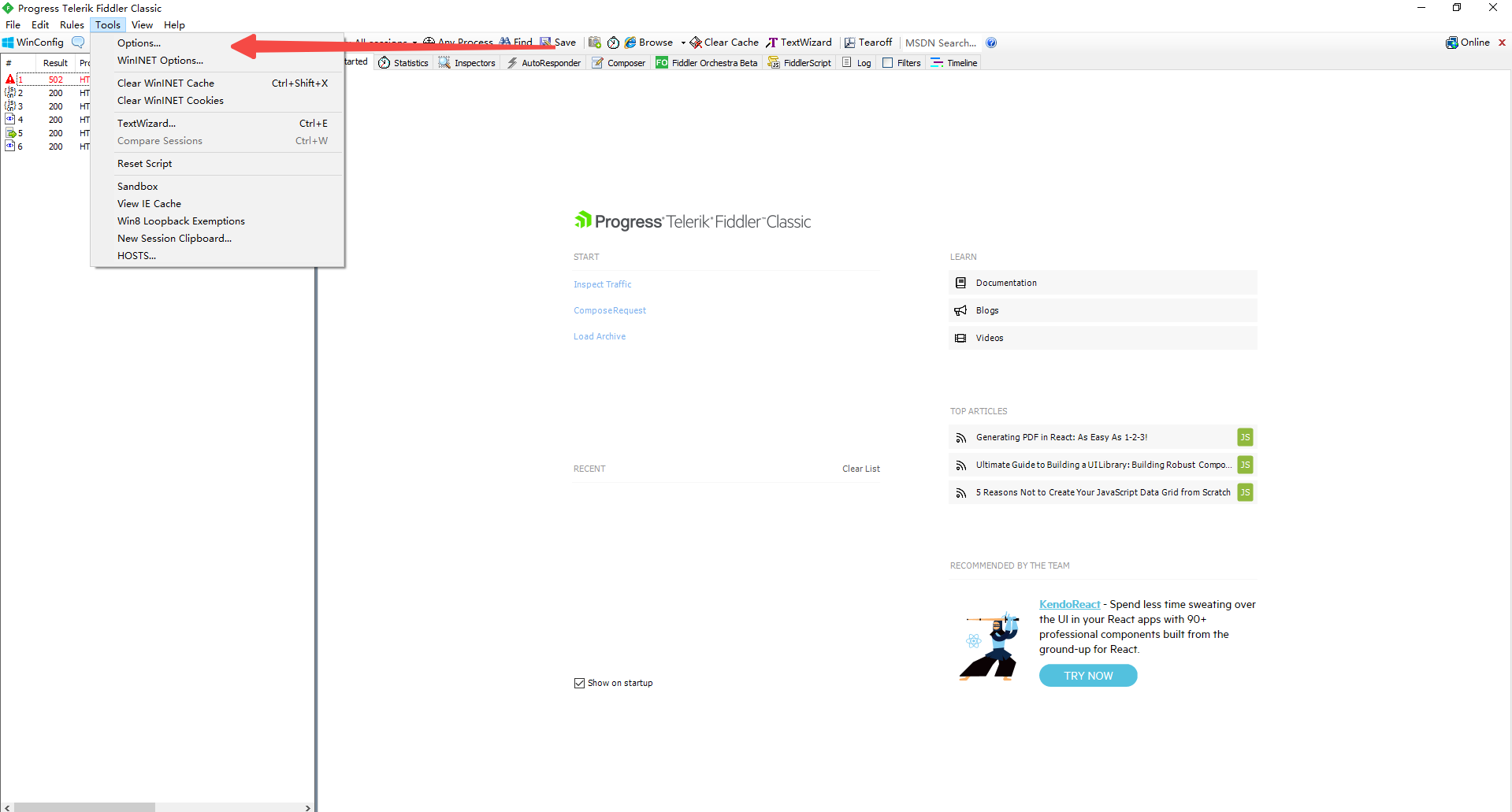Open the File menu

[13, 25]
